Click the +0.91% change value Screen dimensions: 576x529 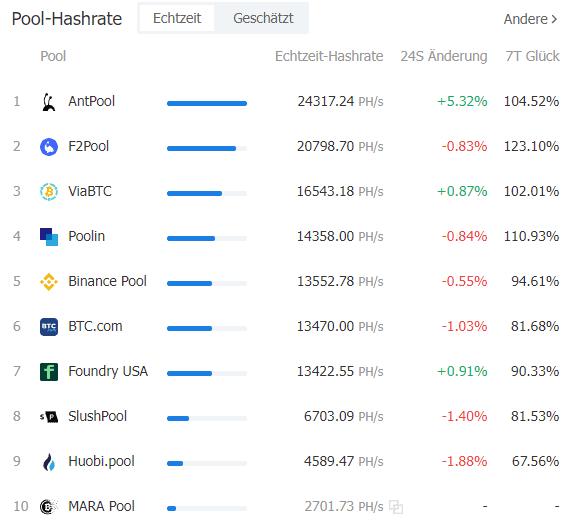[462, 371]
